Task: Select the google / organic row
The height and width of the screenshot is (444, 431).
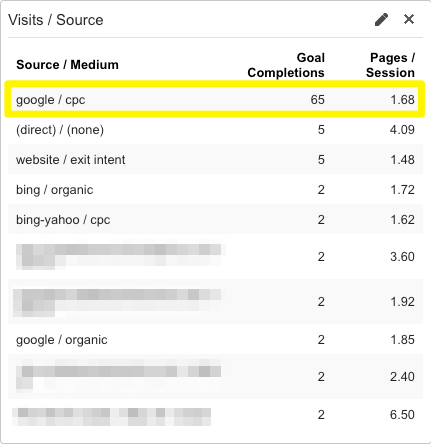Action: click(x=215, y=340)
